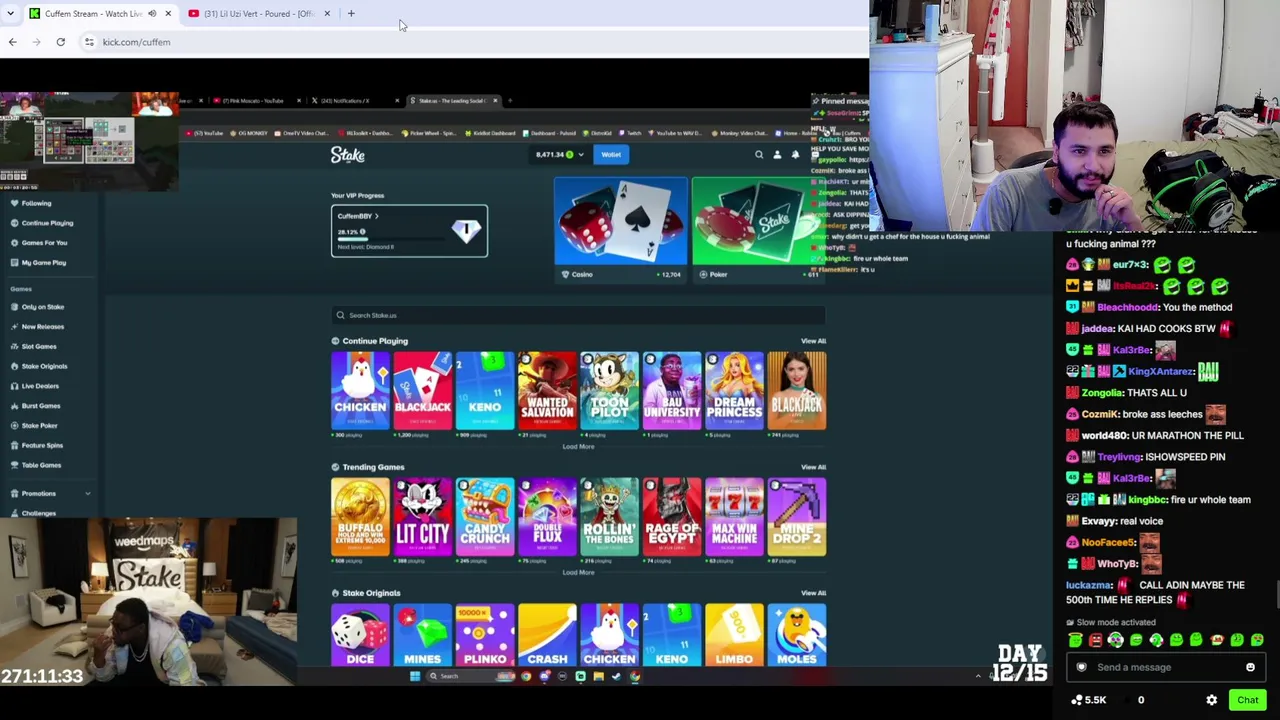Launch the Plinko original game
This screenshot has width=1280, height=720.
(485, 635)
